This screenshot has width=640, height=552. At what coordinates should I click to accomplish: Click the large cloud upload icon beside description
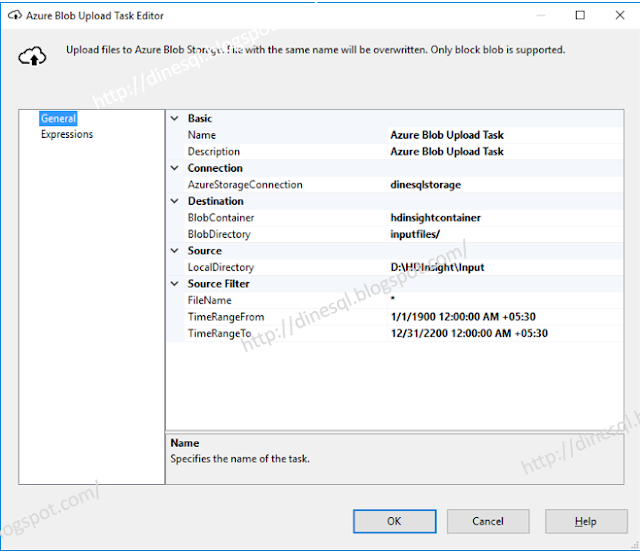[x=32, y=56]
